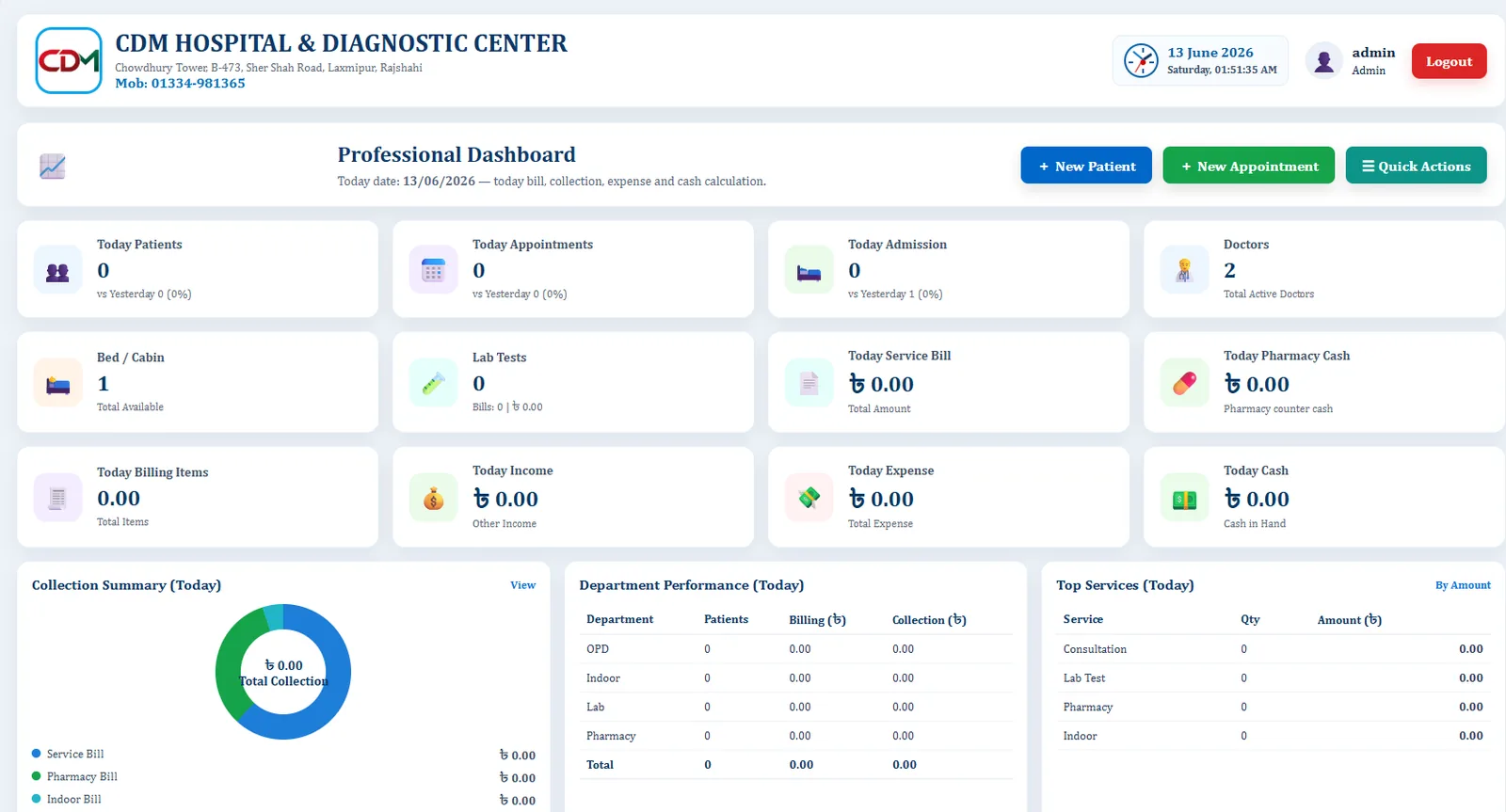The height and width of the screenshot is (812, 1506).
Task: Click the Pharmacy counter cash label
Action: point(1278,409)
